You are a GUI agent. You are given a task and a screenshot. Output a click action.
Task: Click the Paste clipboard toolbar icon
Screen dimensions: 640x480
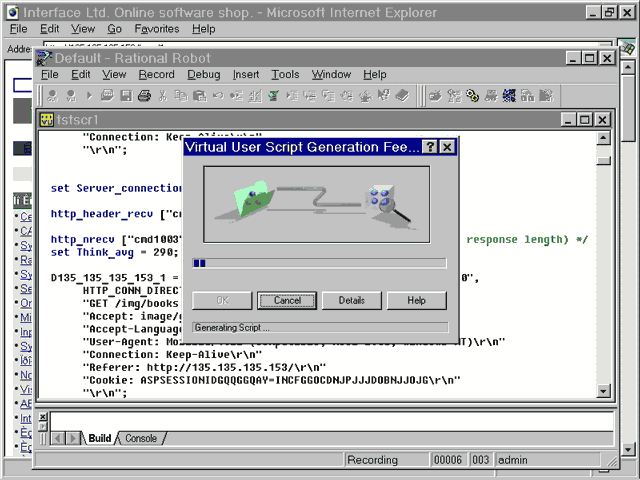(199, 96)
